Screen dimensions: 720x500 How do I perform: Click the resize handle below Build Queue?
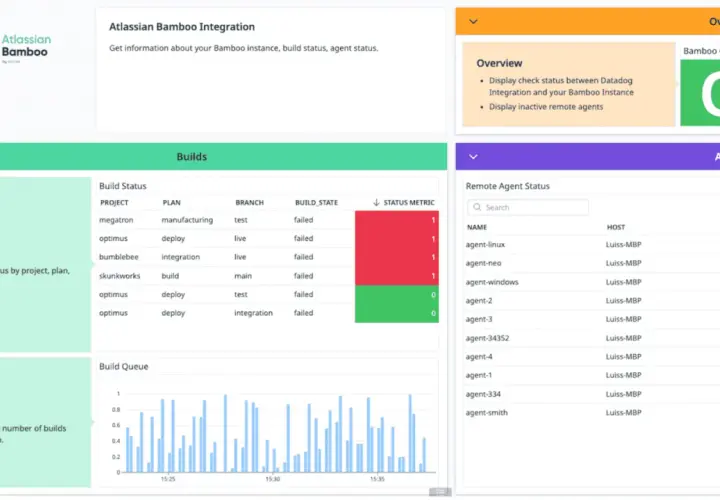(x=440, y=492)
